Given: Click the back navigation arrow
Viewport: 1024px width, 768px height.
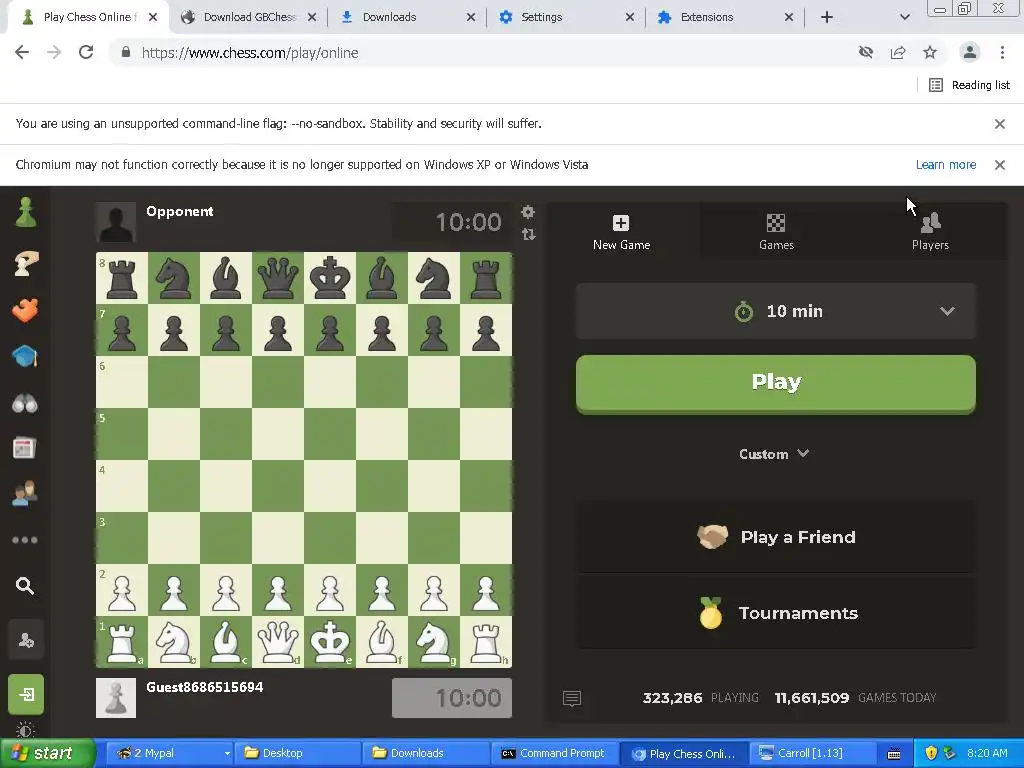Looking at the screenshot, I should pos(22,52).
